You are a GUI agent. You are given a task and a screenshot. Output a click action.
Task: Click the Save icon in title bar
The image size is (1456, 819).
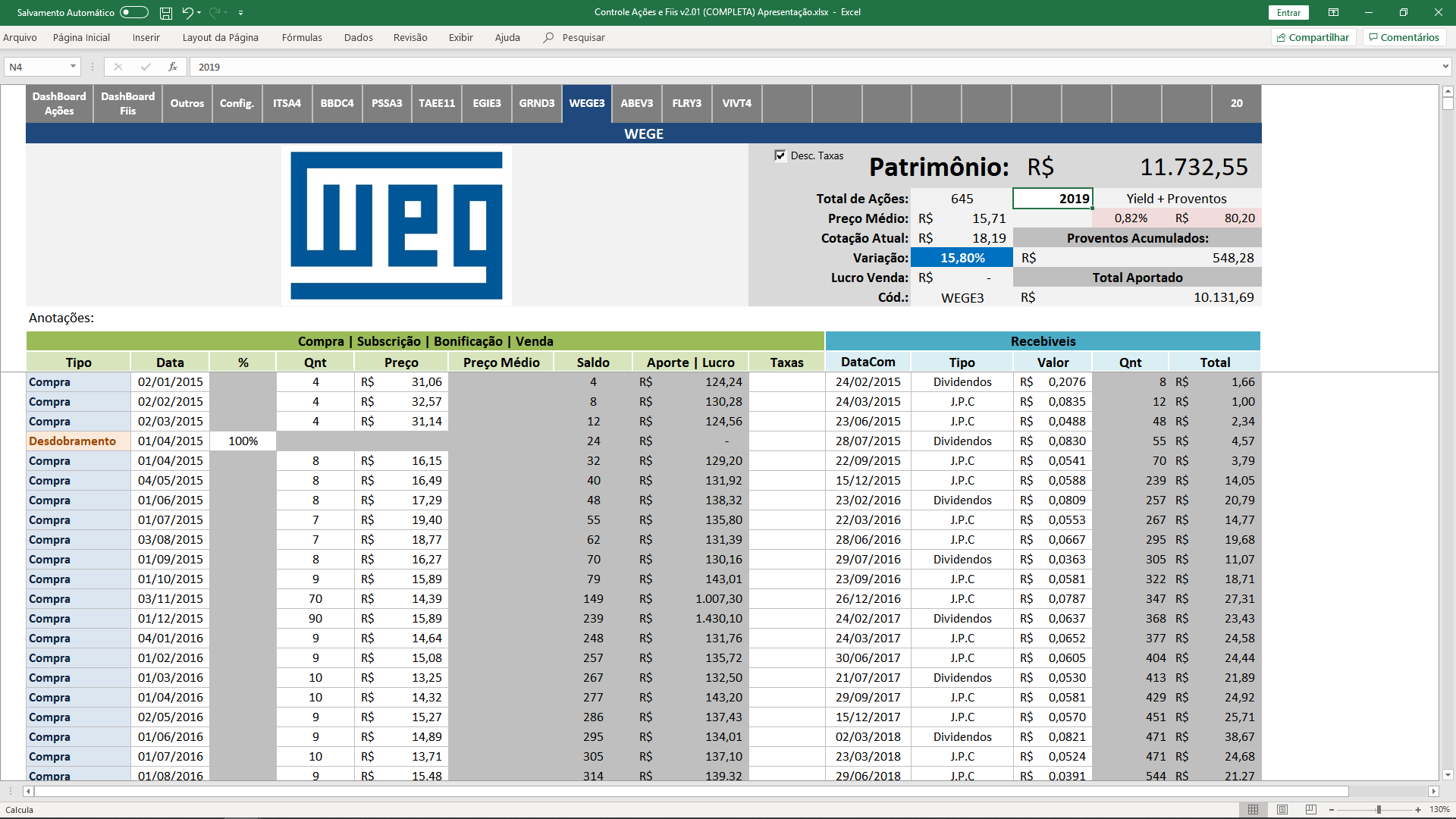pyautogui.click(x=165, y=13)
